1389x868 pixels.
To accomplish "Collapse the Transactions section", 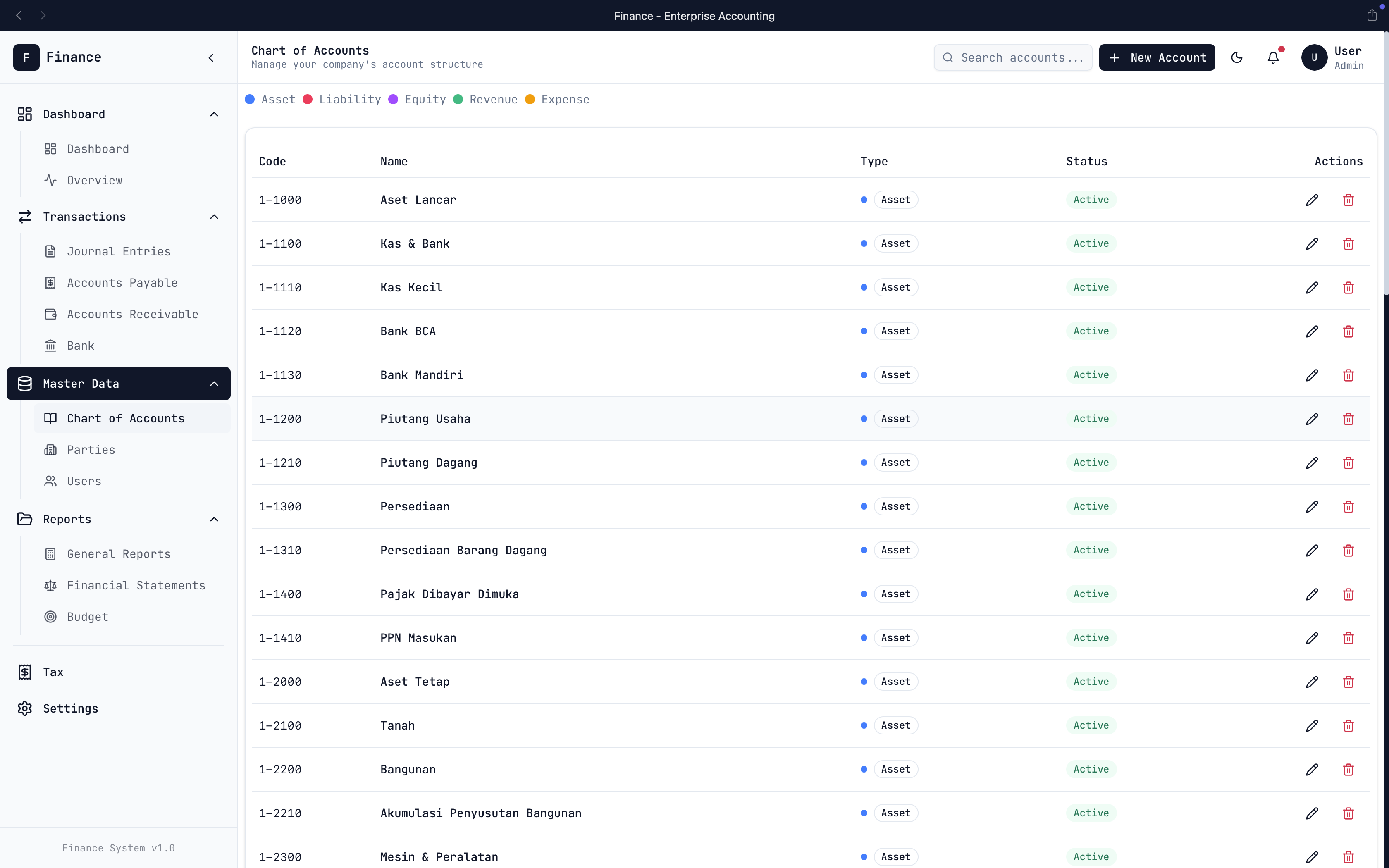I will tap(214, 217).
